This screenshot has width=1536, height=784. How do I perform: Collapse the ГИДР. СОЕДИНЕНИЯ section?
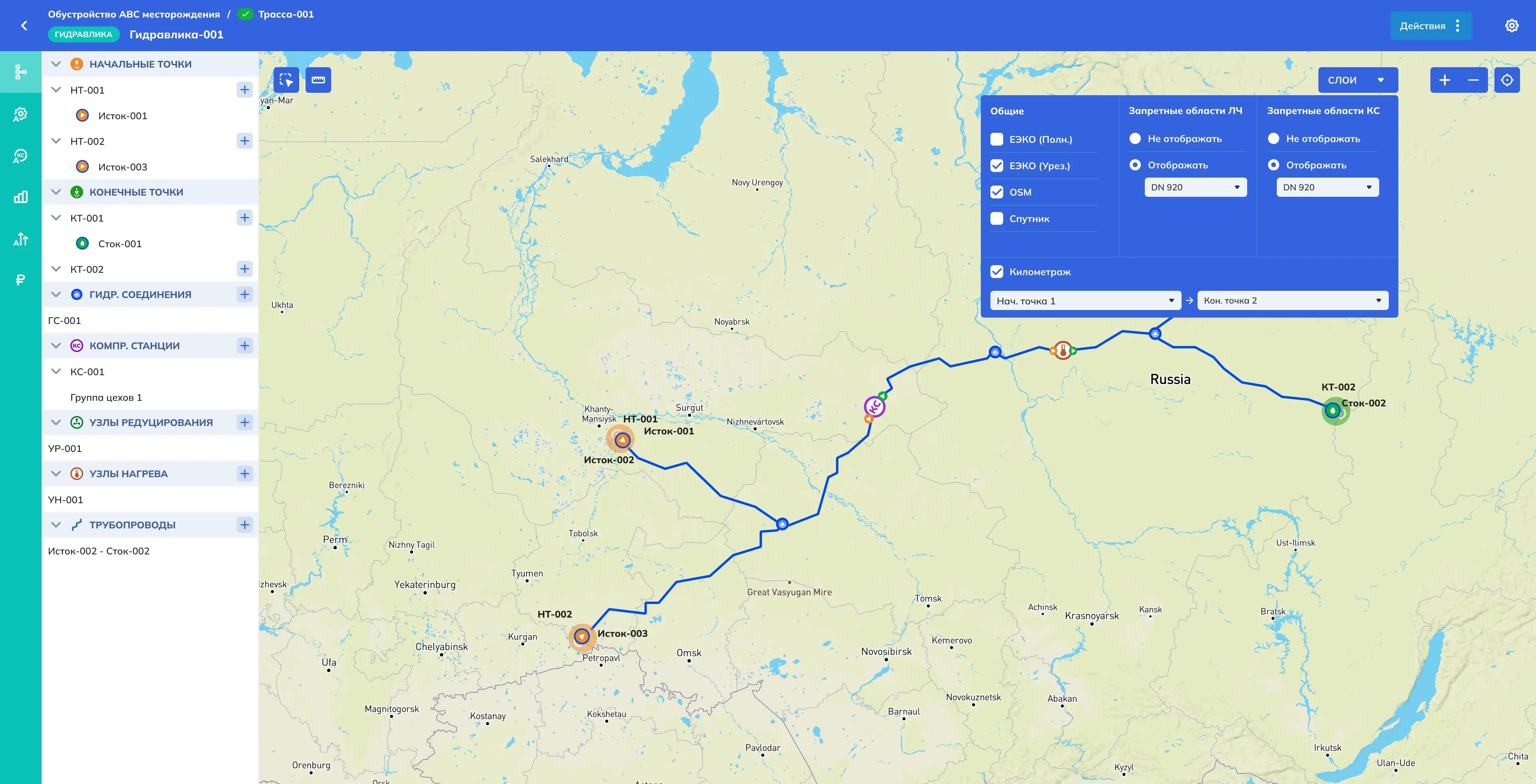(x=56, y=294)
